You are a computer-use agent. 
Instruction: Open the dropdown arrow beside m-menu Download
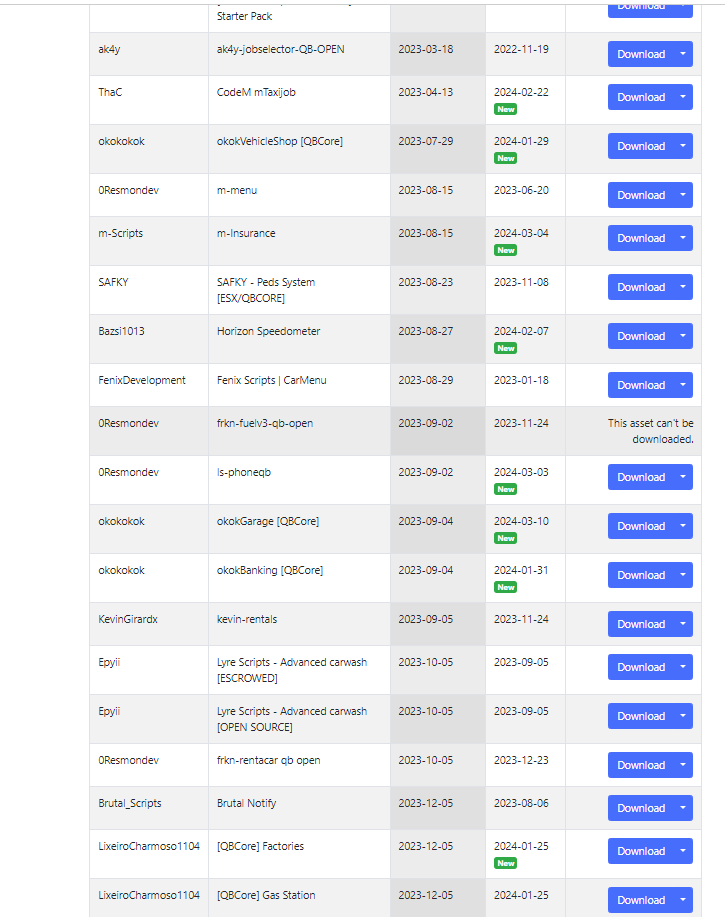tap(681, 195)
